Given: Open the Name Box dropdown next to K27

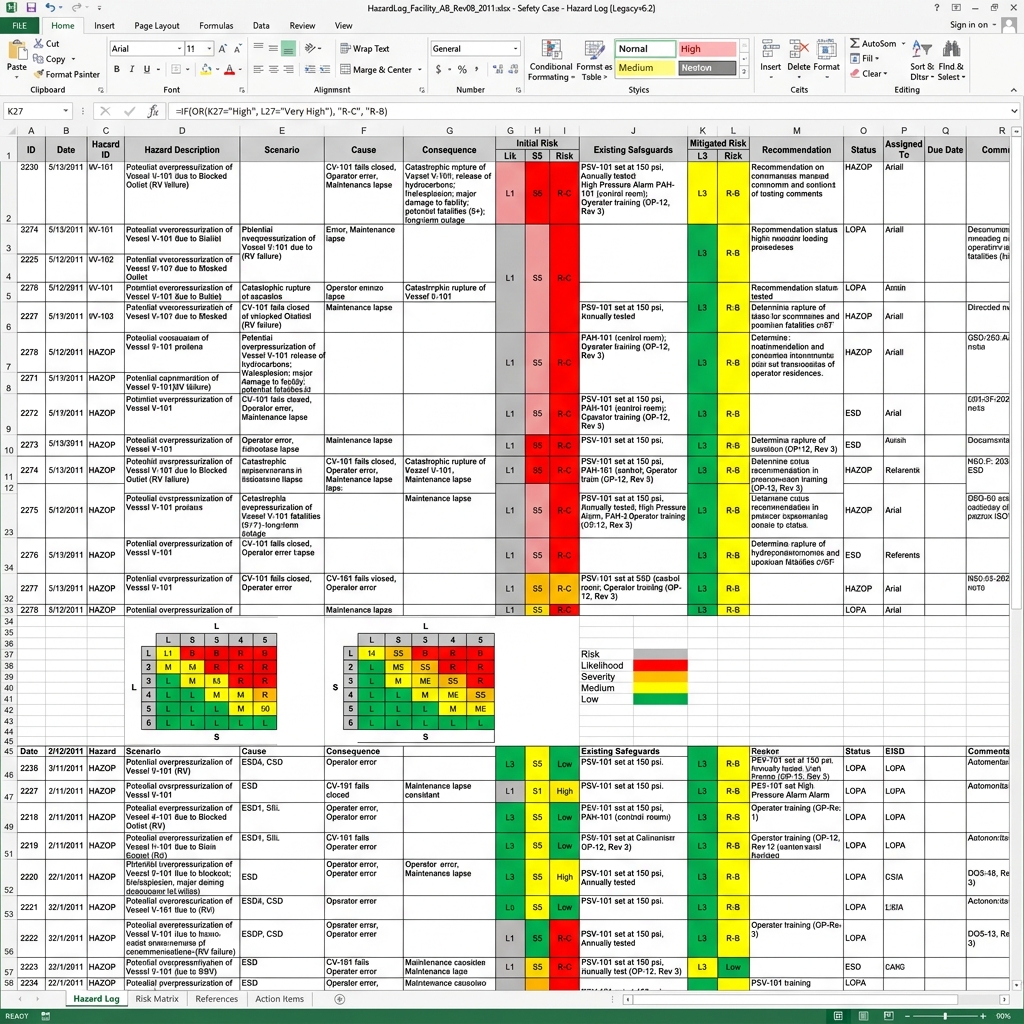Looking at the screenshot, I should 65,111.
